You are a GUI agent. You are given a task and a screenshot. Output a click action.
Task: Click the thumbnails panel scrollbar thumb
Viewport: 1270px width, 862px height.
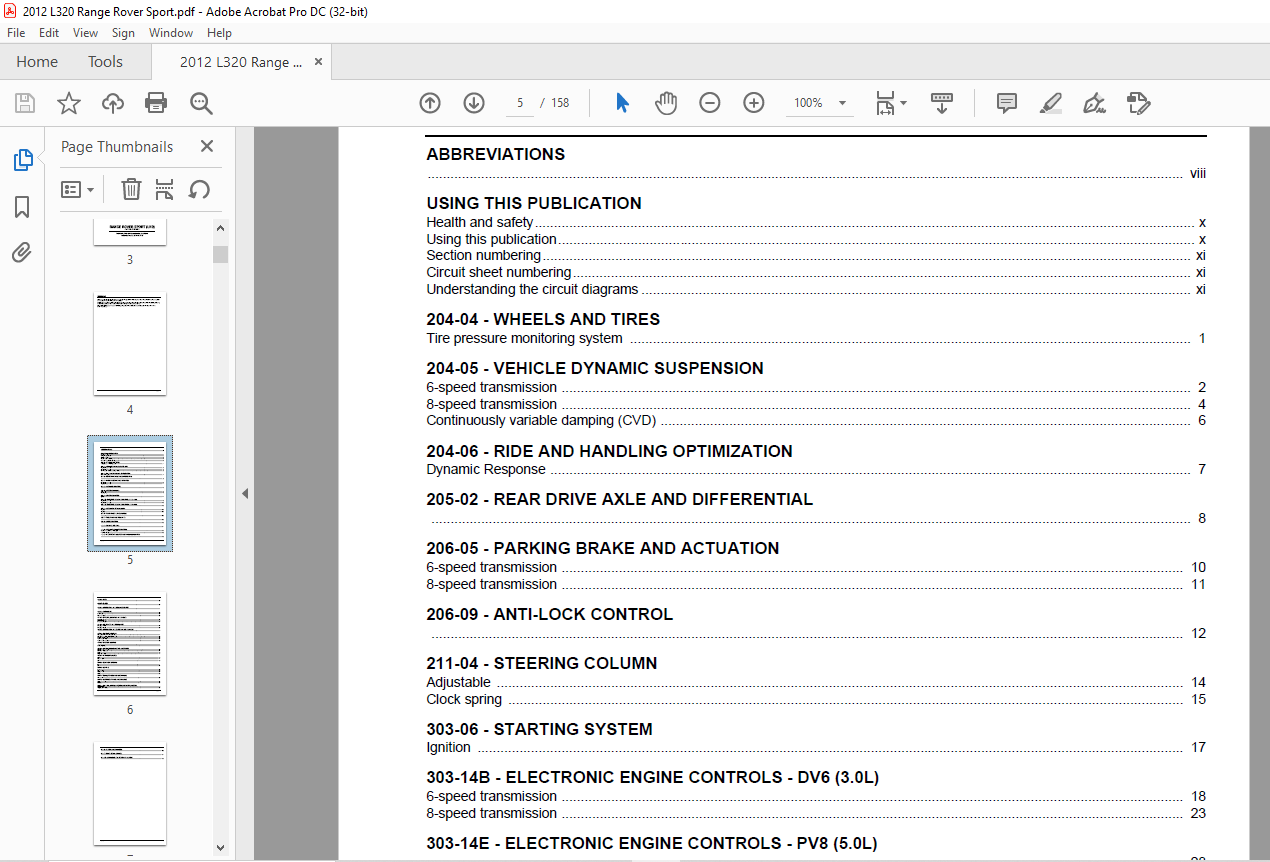[221, 254]
